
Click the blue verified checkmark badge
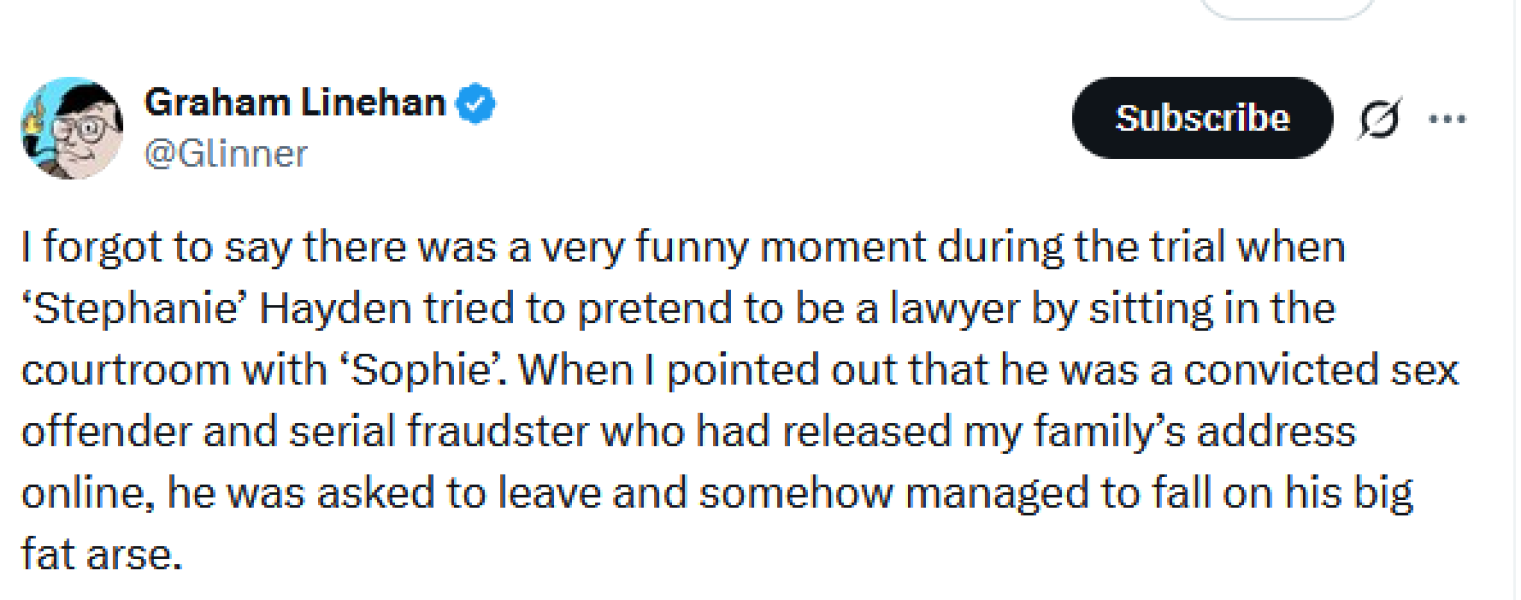(x=476, y=103)
